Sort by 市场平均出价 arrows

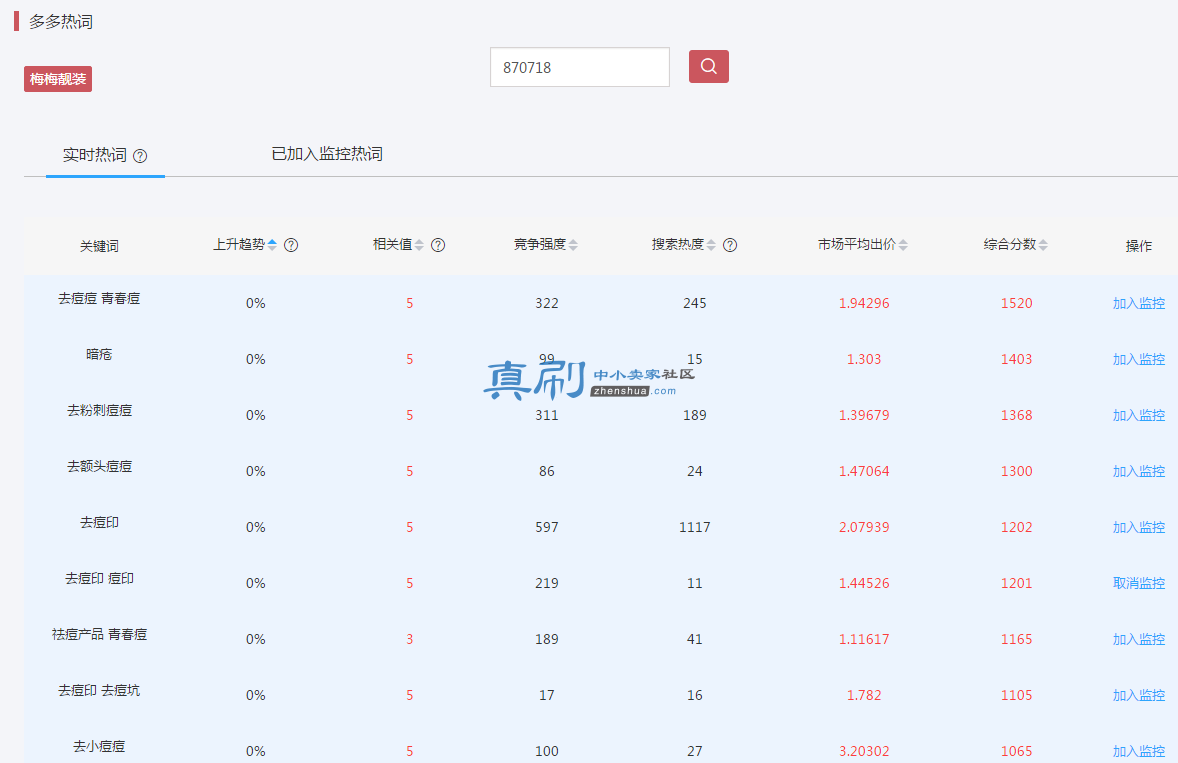[x=903, y=245]
